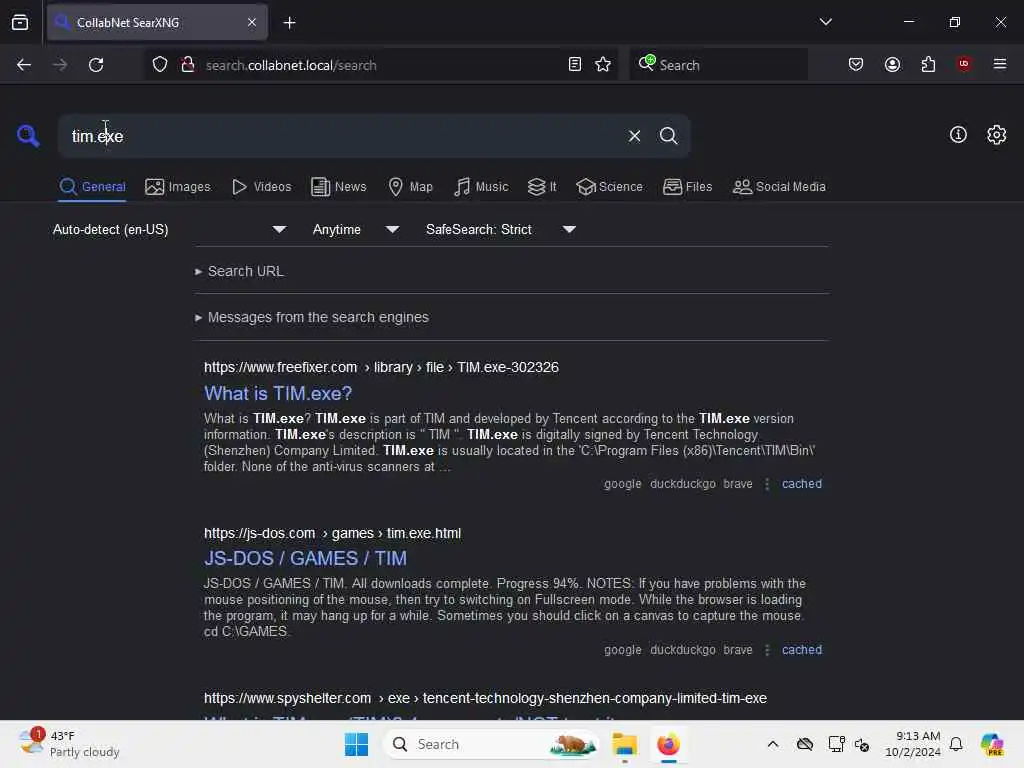Click the insecure connection lock icon

tap(187, 65)
